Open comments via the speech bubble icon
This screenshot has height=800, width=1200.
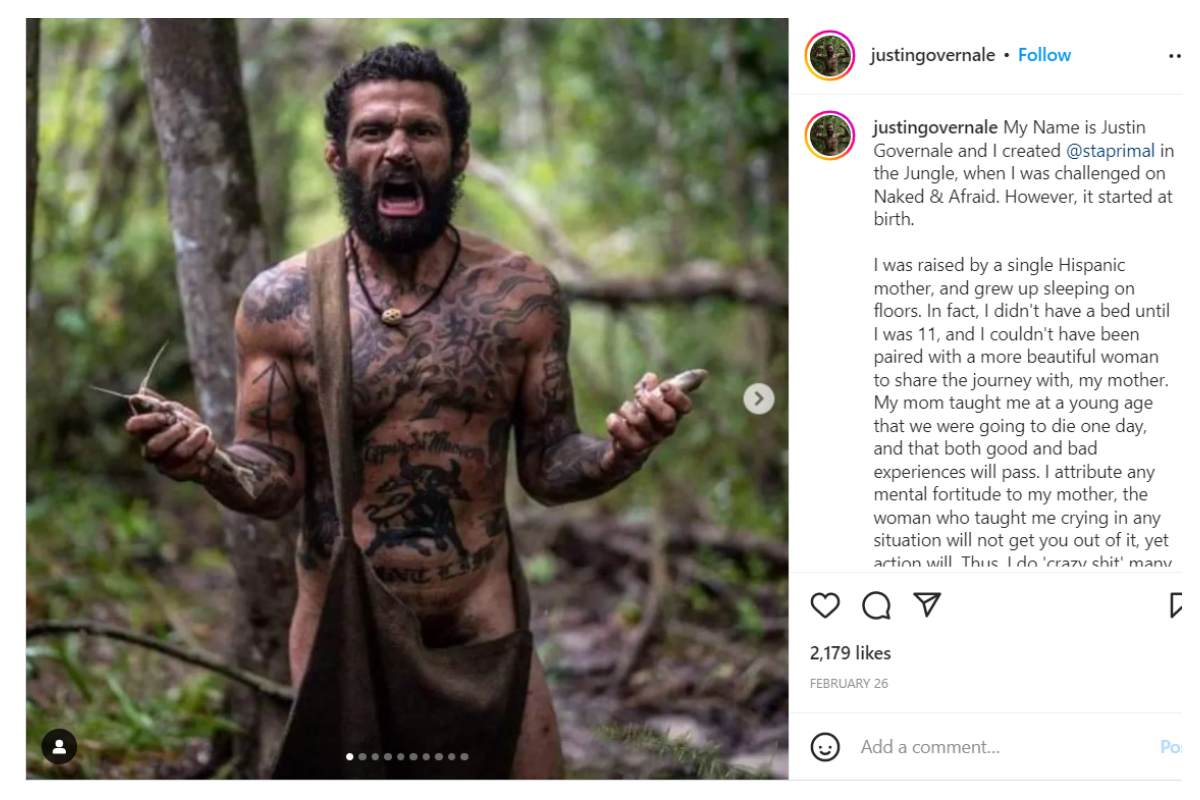pos(876,605)
